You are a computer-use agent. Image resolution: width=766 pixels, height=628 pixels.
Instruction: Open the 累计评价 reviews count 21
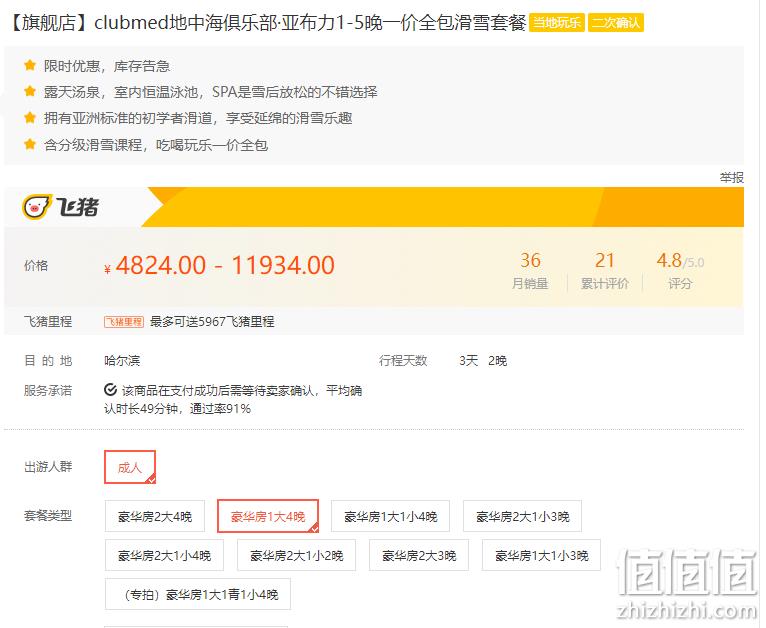click(x=604, y=261)
